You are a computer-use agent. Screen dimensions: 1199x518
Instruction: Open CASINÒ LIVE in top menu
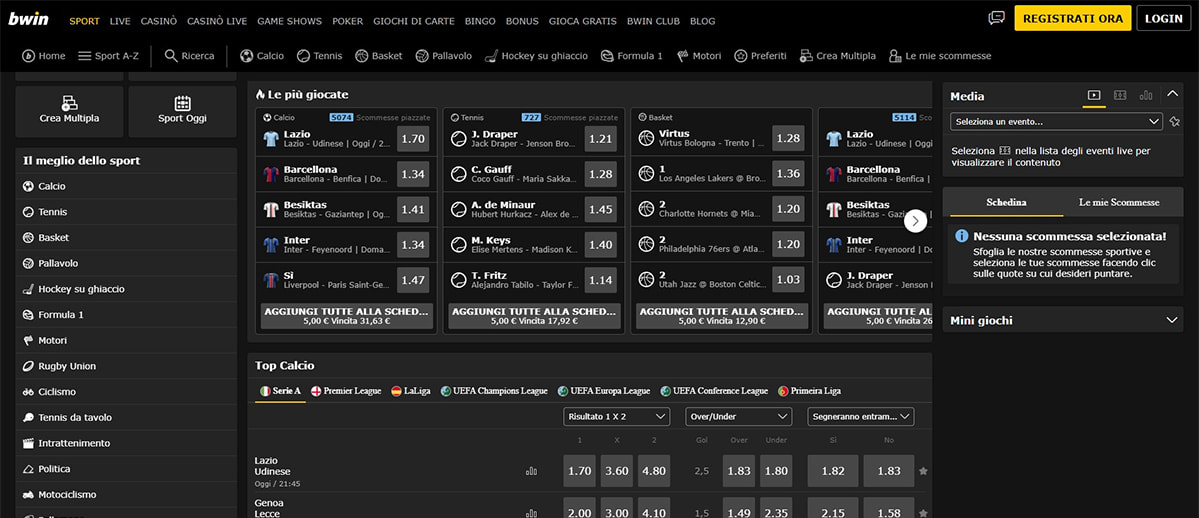coord(216,21)
